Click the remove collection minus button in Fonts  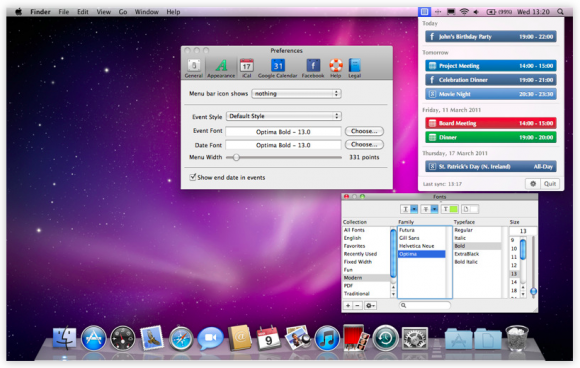pyautogui.click(x=357, y=305)
